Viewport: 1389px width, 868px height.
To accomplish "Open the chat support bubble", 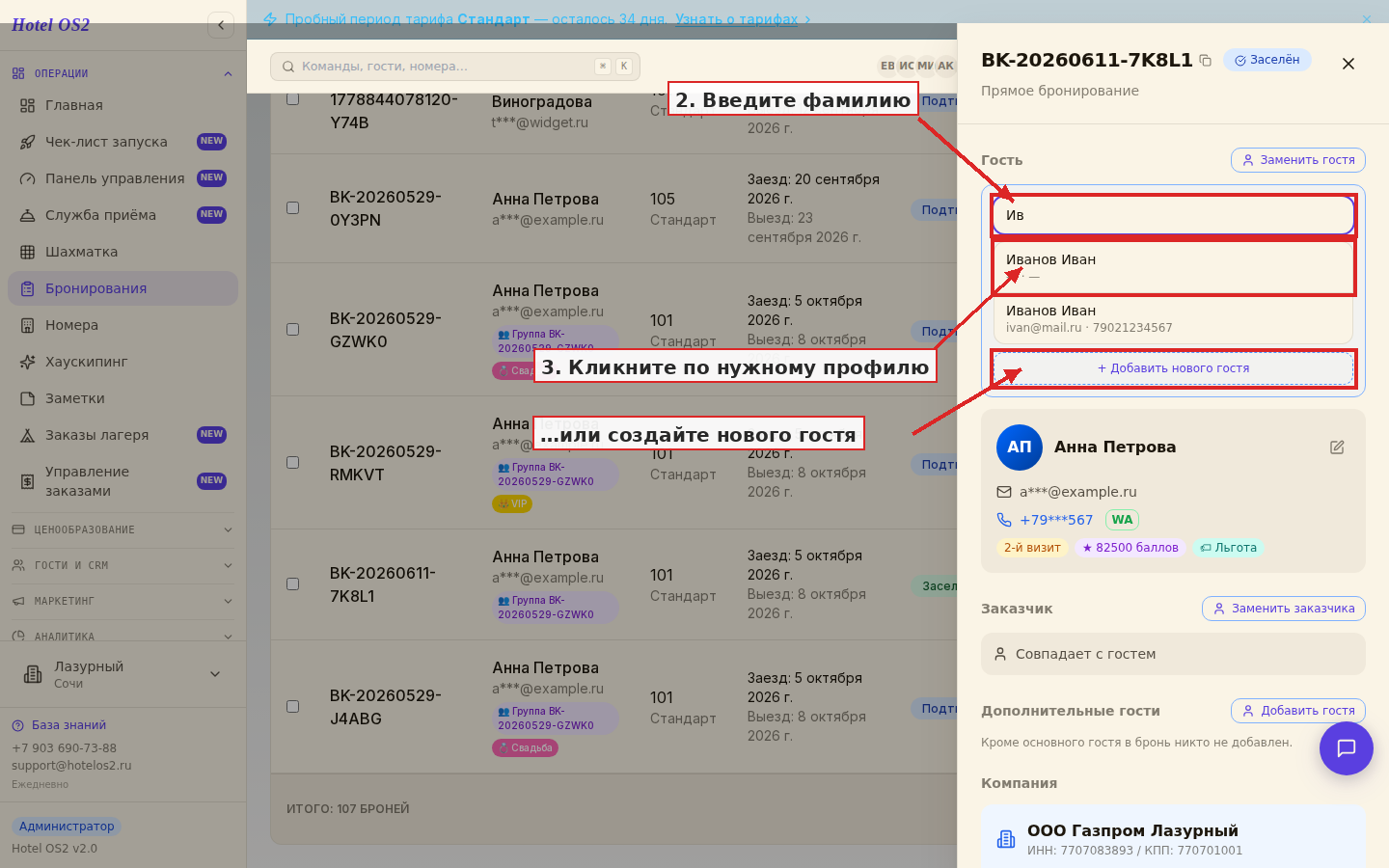I will (x=1347, y=748).
